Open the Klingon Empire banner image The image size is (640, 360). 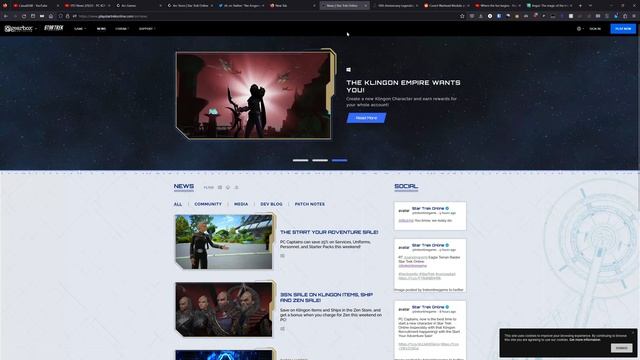point(253,95)
